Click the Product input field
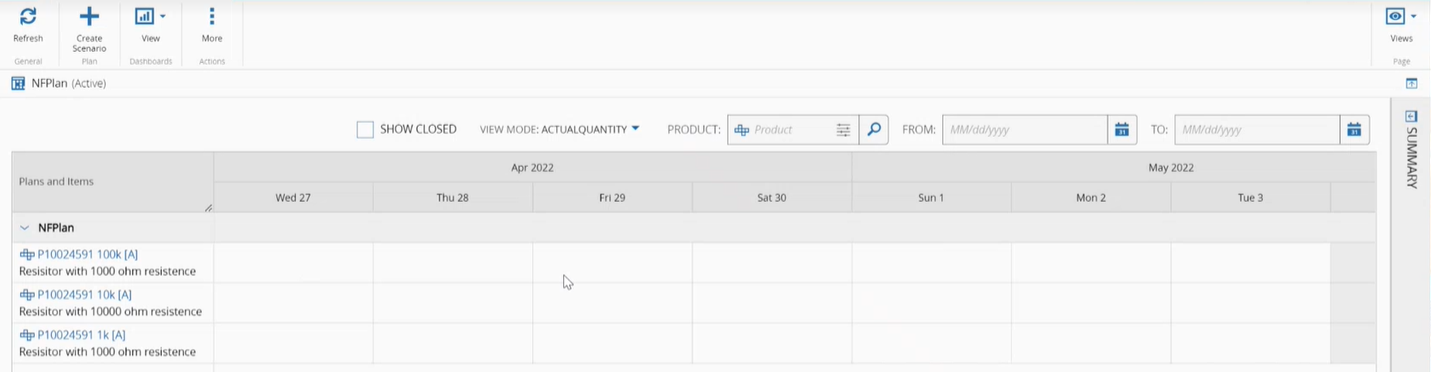 pyautogui.click(x=792, y=130)
